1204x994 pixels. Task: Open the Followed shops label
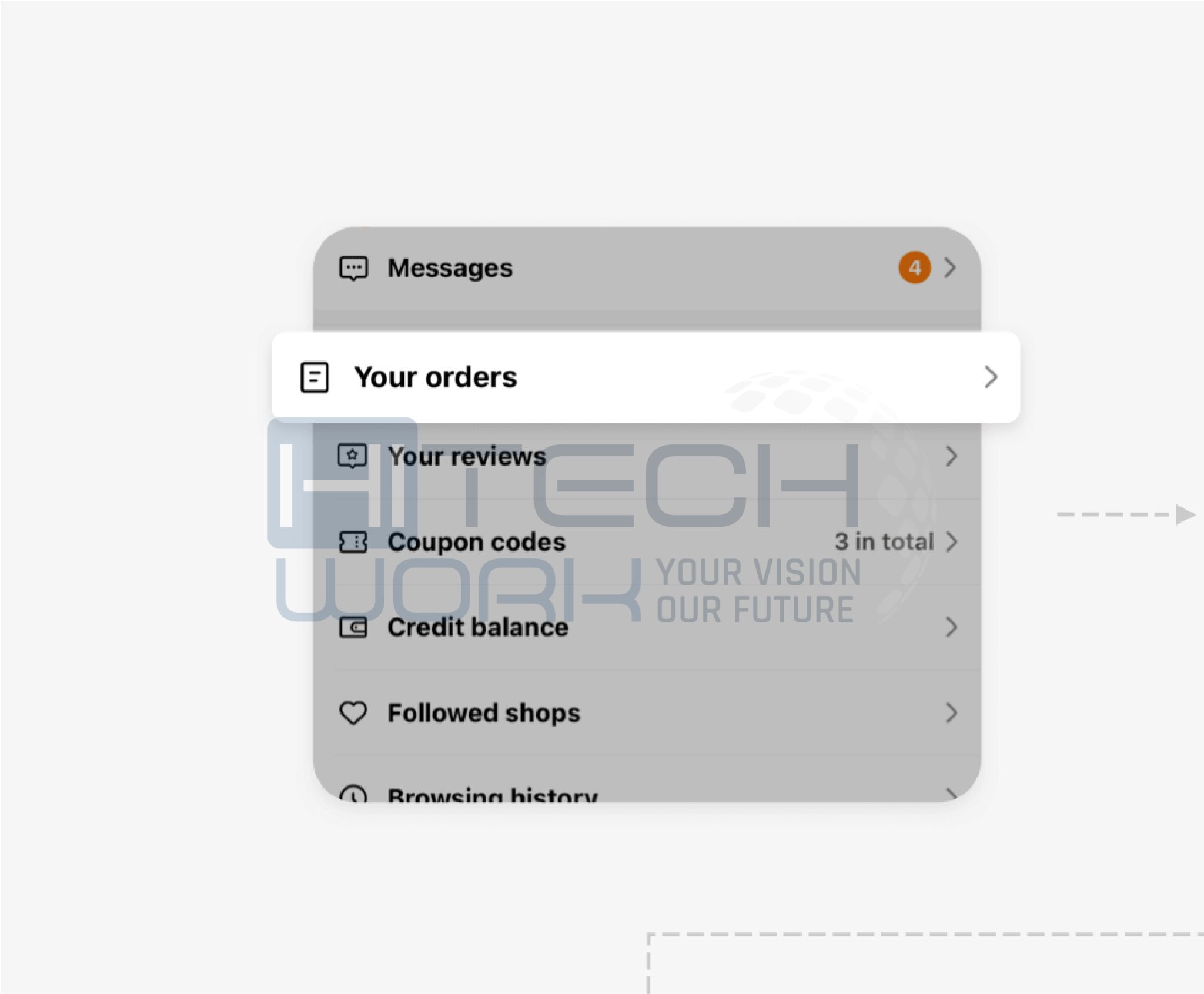[484, 713]
